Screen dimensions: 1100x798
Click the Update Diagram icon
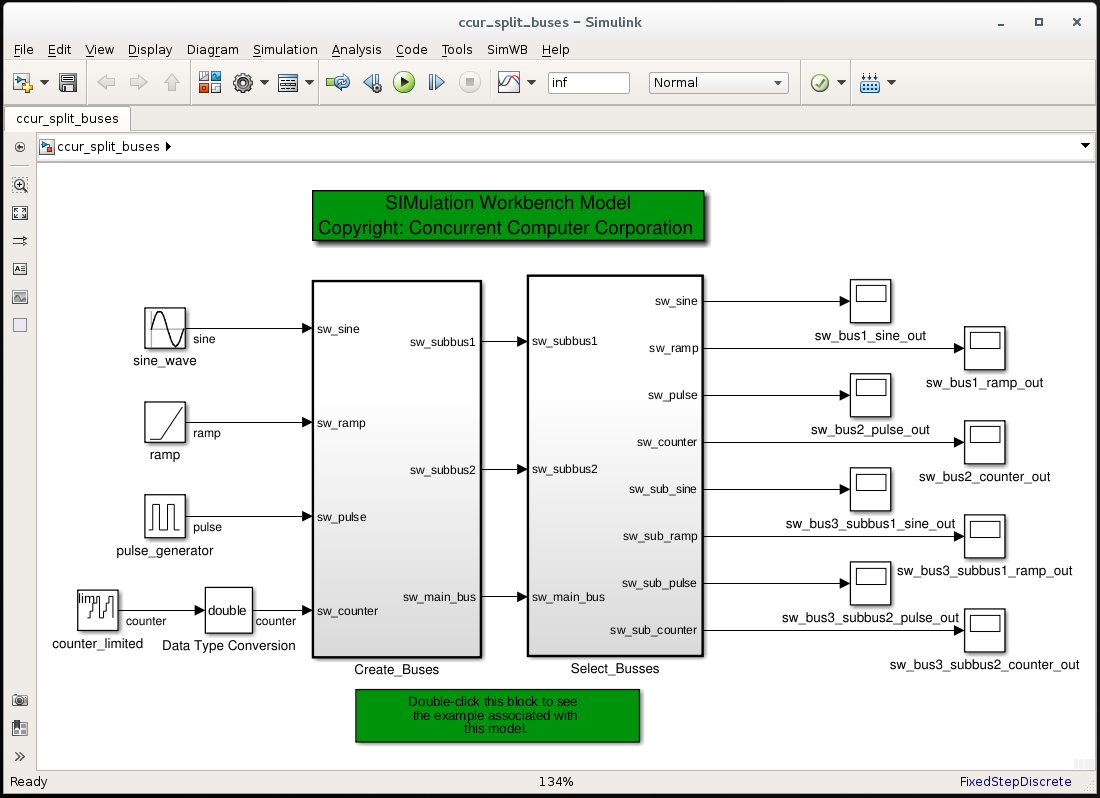pyautogui.click(x=339, y=83)
